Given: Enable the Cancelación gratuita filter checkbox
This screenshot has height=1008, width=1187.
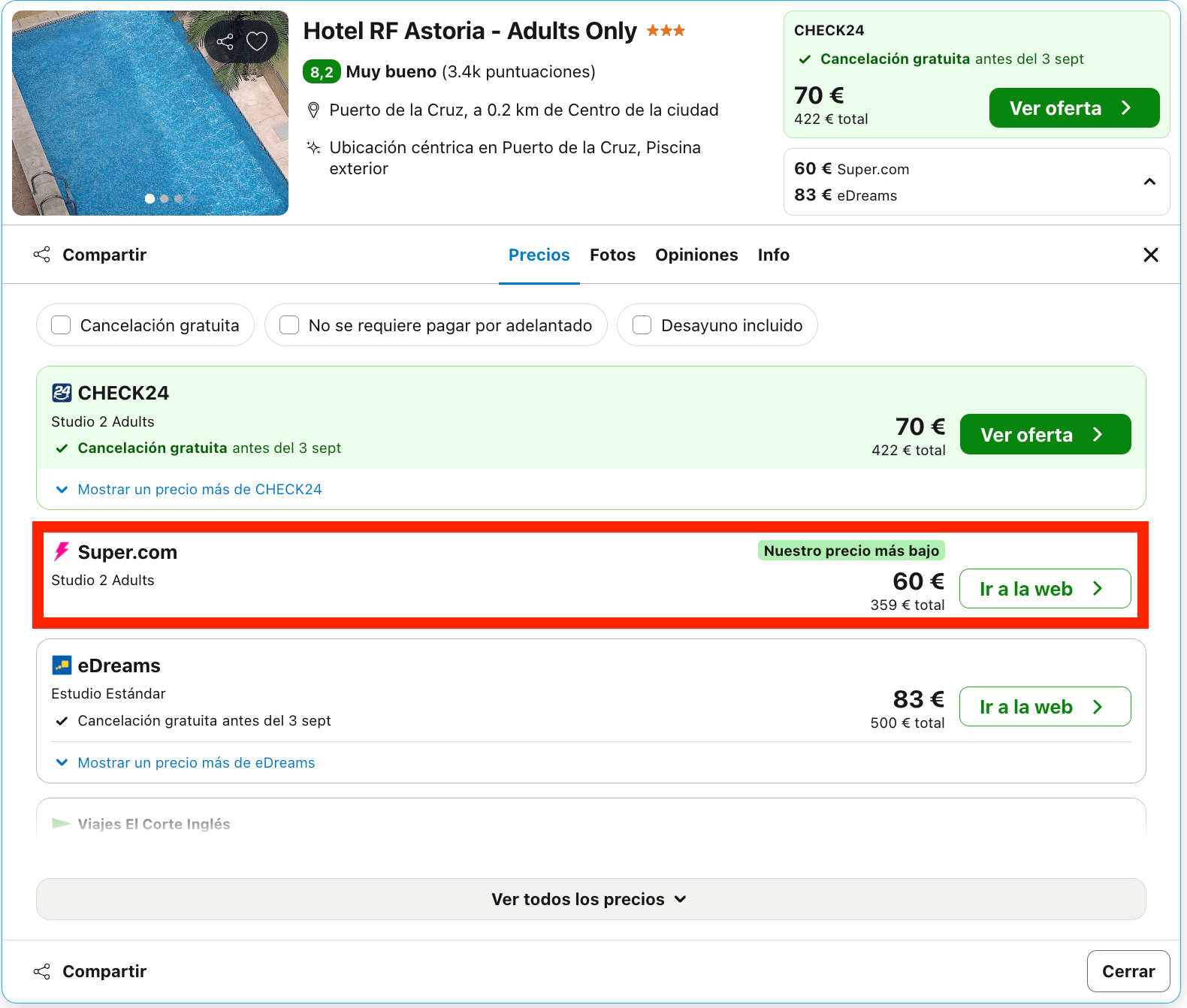Looking at the screenshot, I should (x=61, y=325).
